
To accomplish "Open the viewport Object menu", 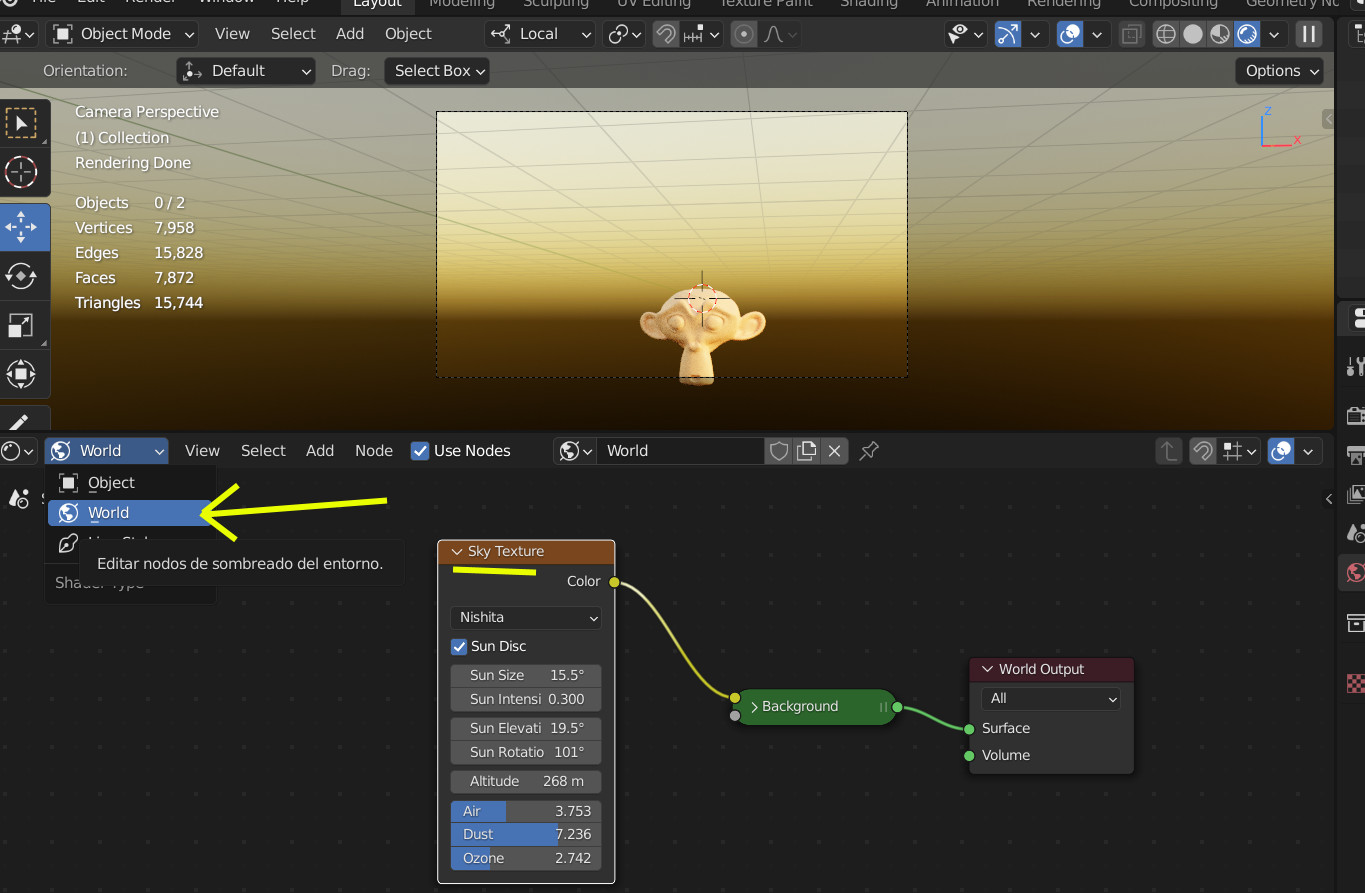I will click(408, 34).
